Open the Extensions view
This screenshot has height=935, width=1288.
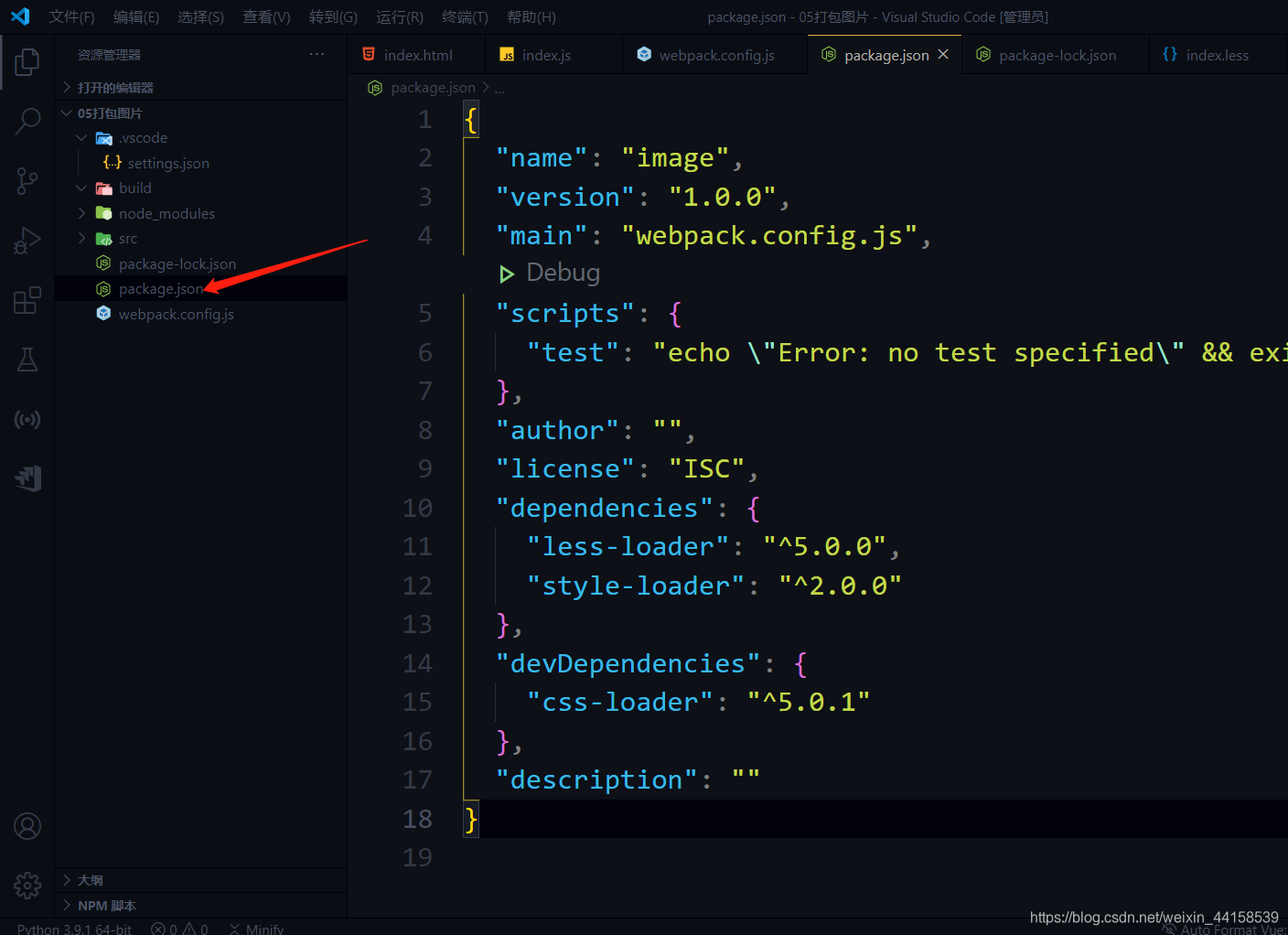point(27,300)
